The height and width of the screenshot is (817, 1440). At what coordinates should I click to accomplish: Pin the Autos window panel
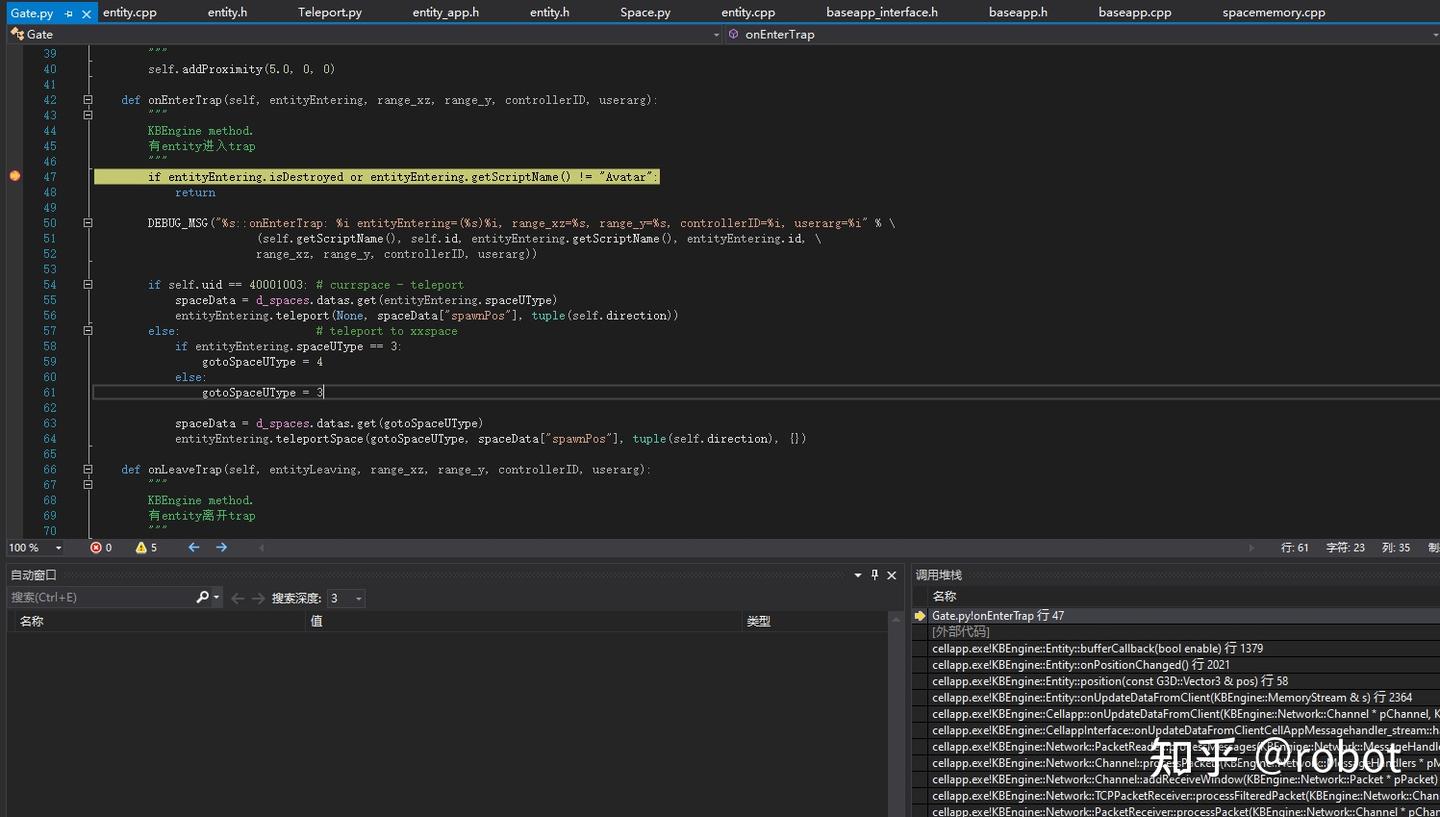point(874,575)
